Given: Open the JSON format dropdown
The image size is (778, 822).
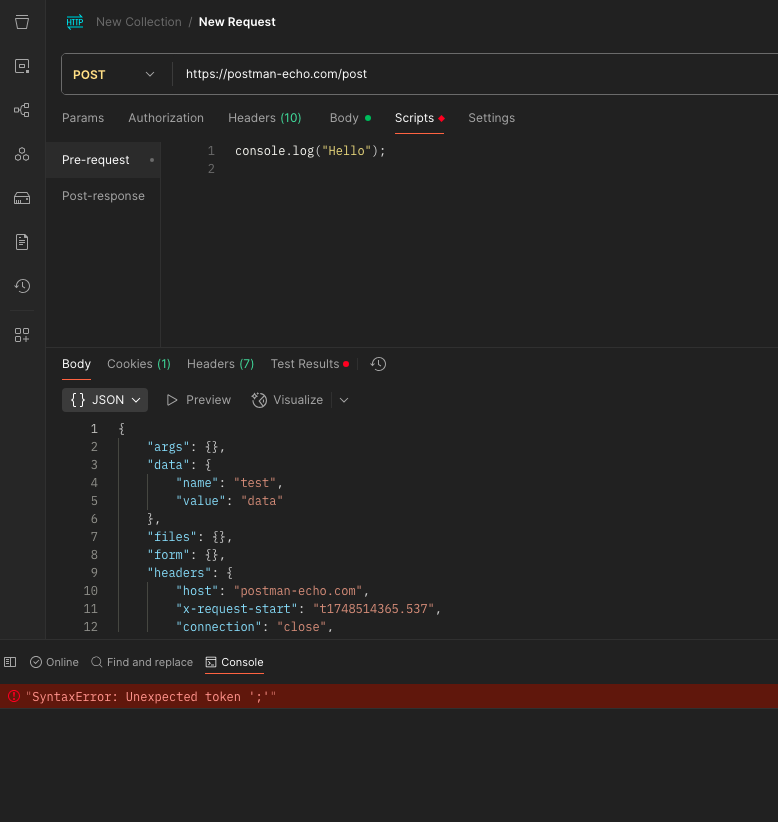Looking at the screenshot, I should pyautogui.click(x=105, y=400).
